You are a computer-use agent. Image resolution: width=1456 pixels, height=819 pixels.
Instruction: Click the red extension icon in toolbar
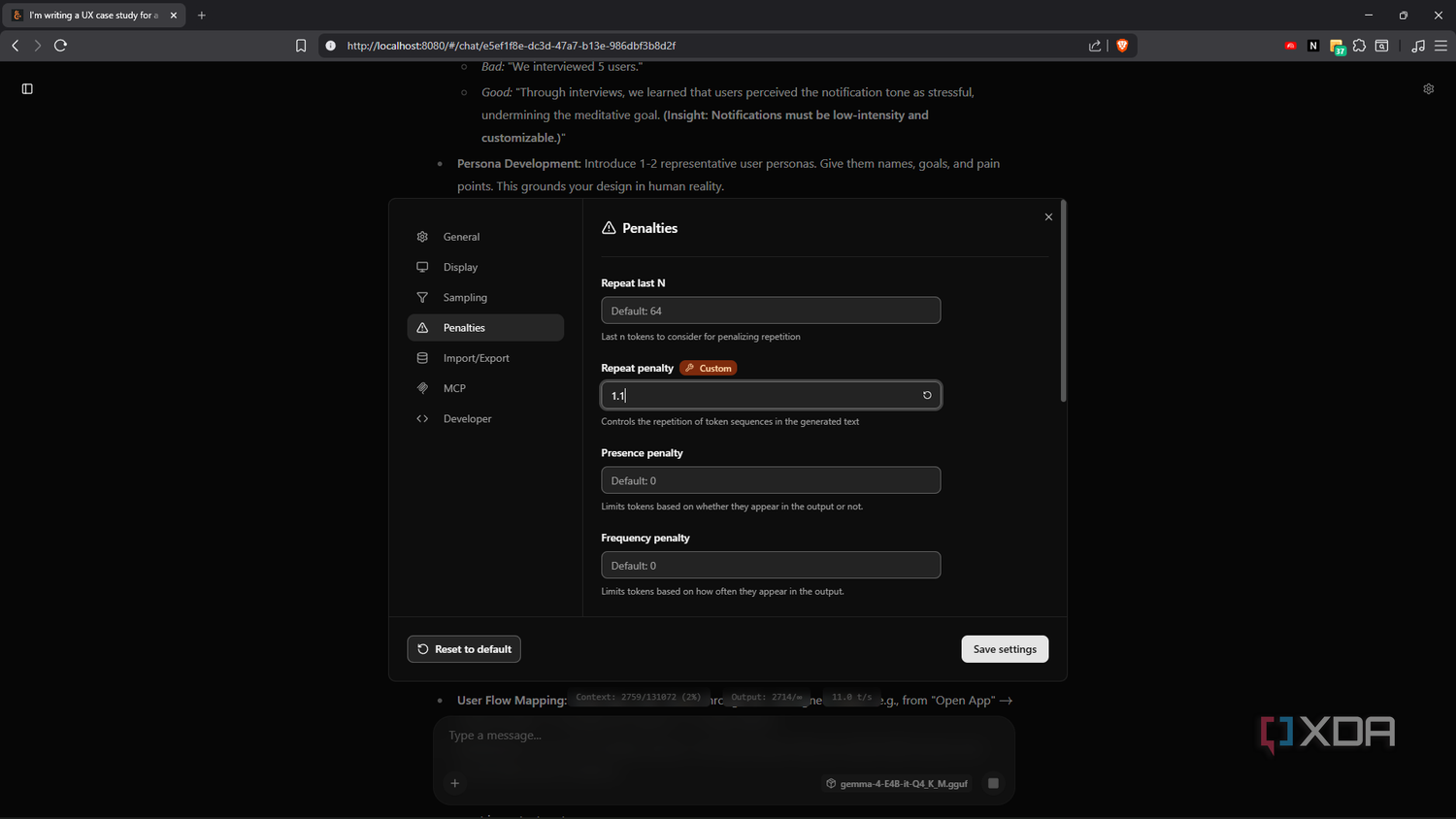(x=1290, y=46)
